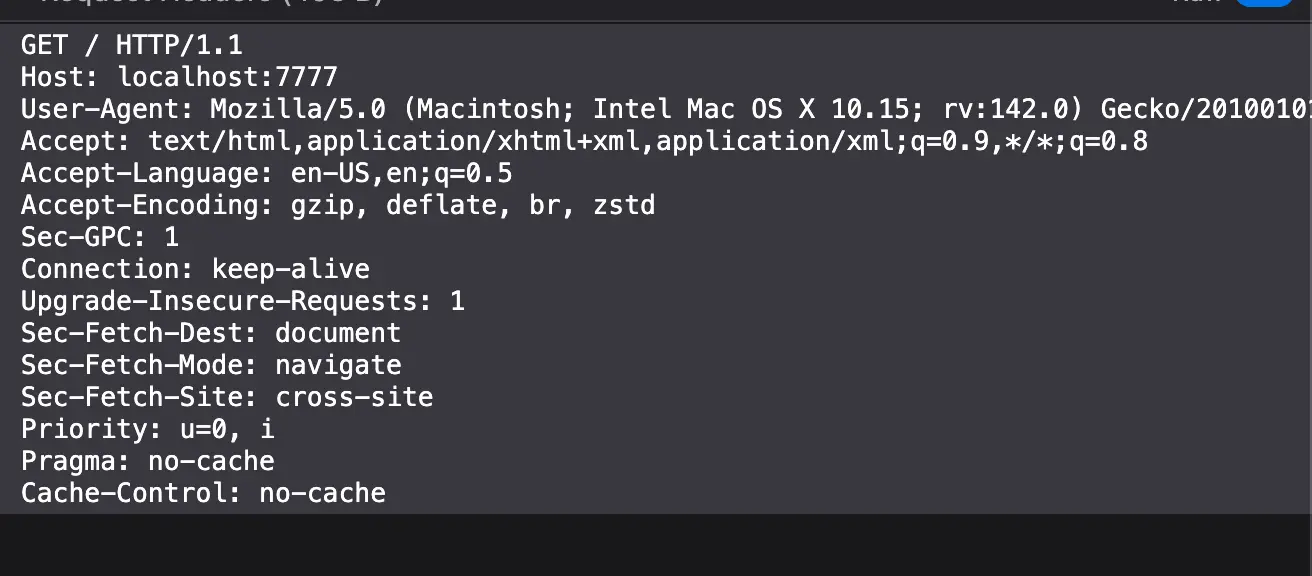The height and width of the screenshot is (576, 1312).
Task: Click the Sec-Fetch-Dest header name
Action: click(139, 333)
